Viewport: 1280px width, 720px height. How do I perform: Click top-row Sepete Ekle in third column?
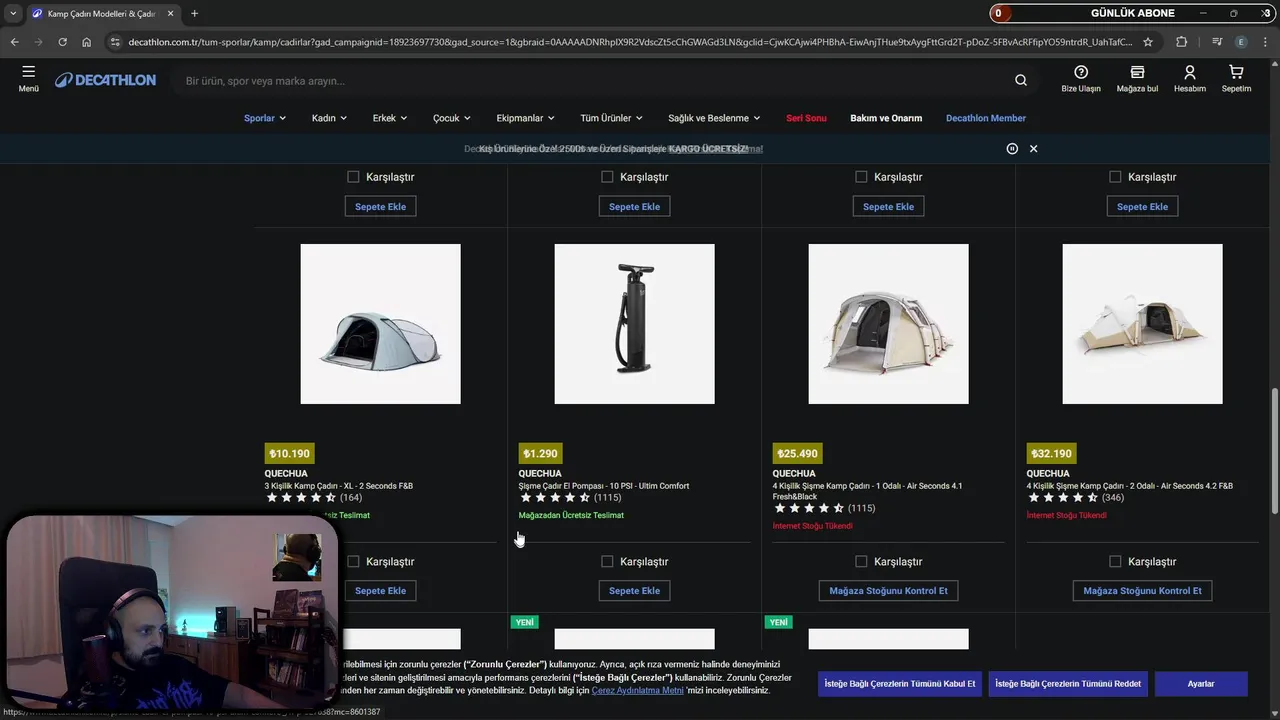click(889, 206)
